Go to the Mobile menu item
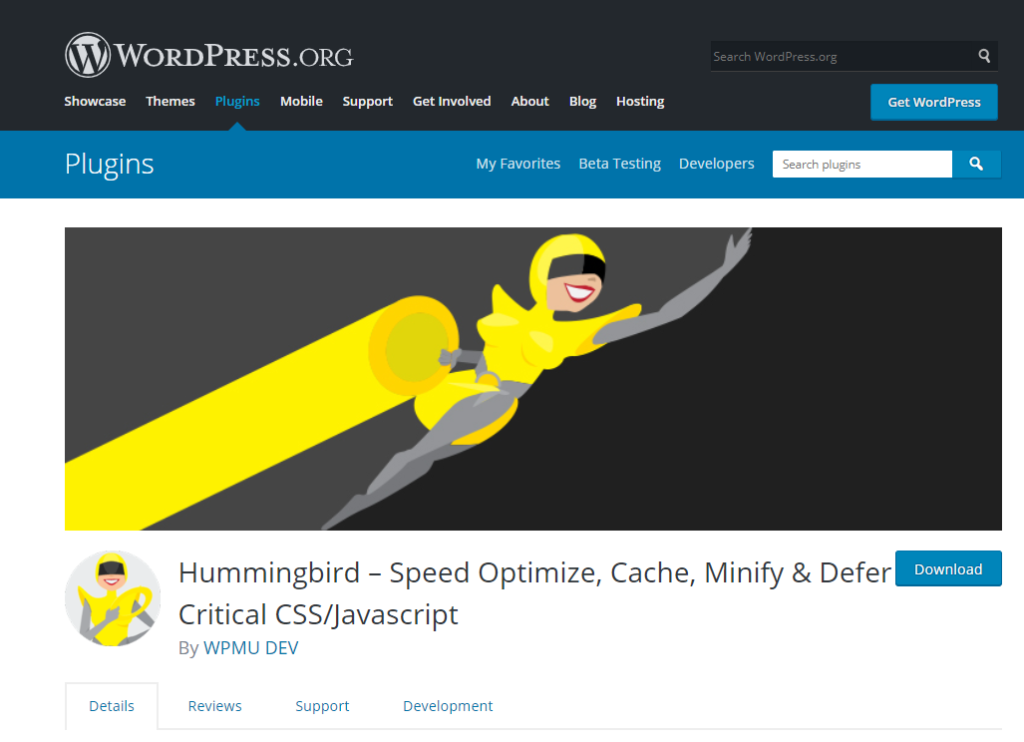 [x=301, y=101]
